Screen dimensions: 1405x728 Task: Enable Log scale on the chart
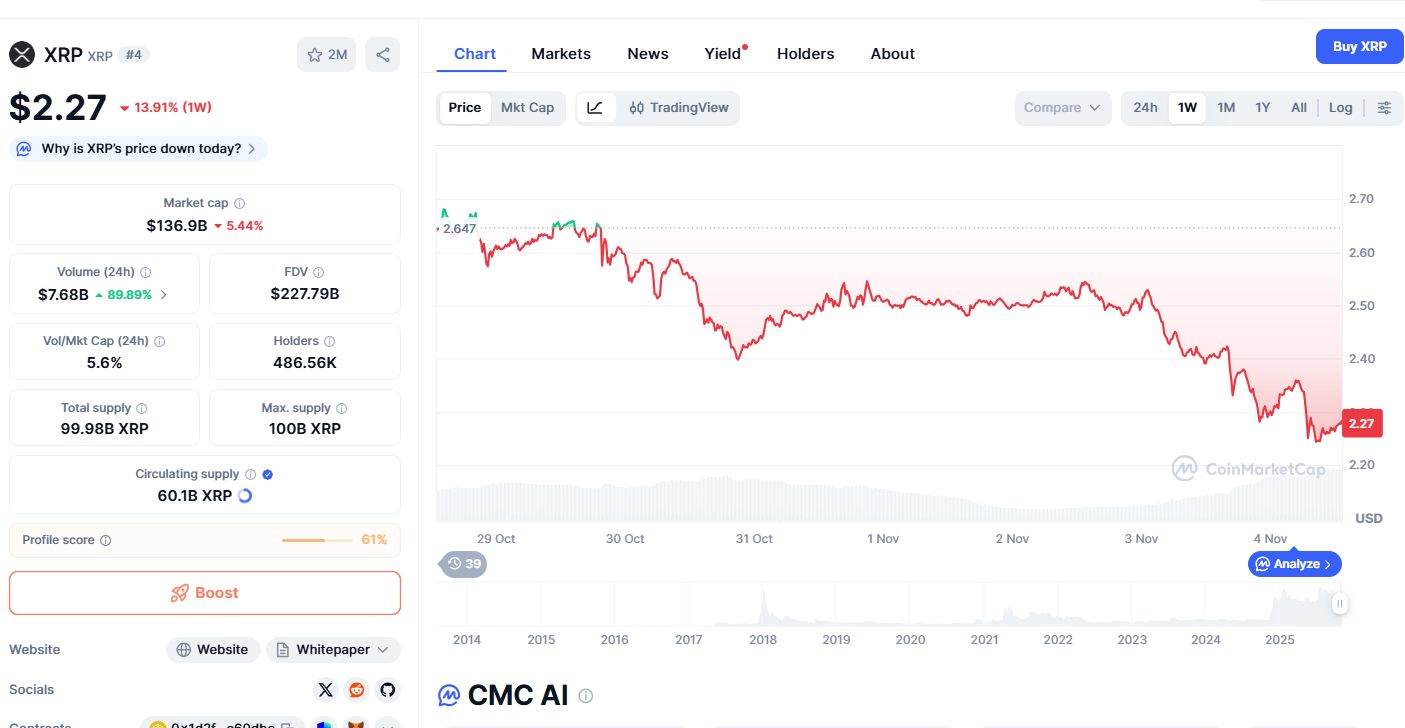[x=1341, y=108]
